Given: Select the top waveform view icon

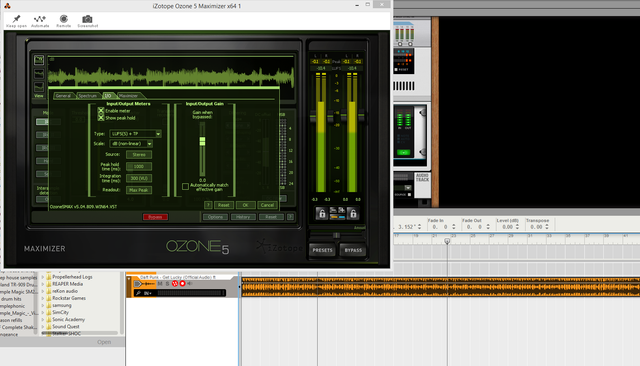Looking at the screenshot, I should [x=39, y=60].
